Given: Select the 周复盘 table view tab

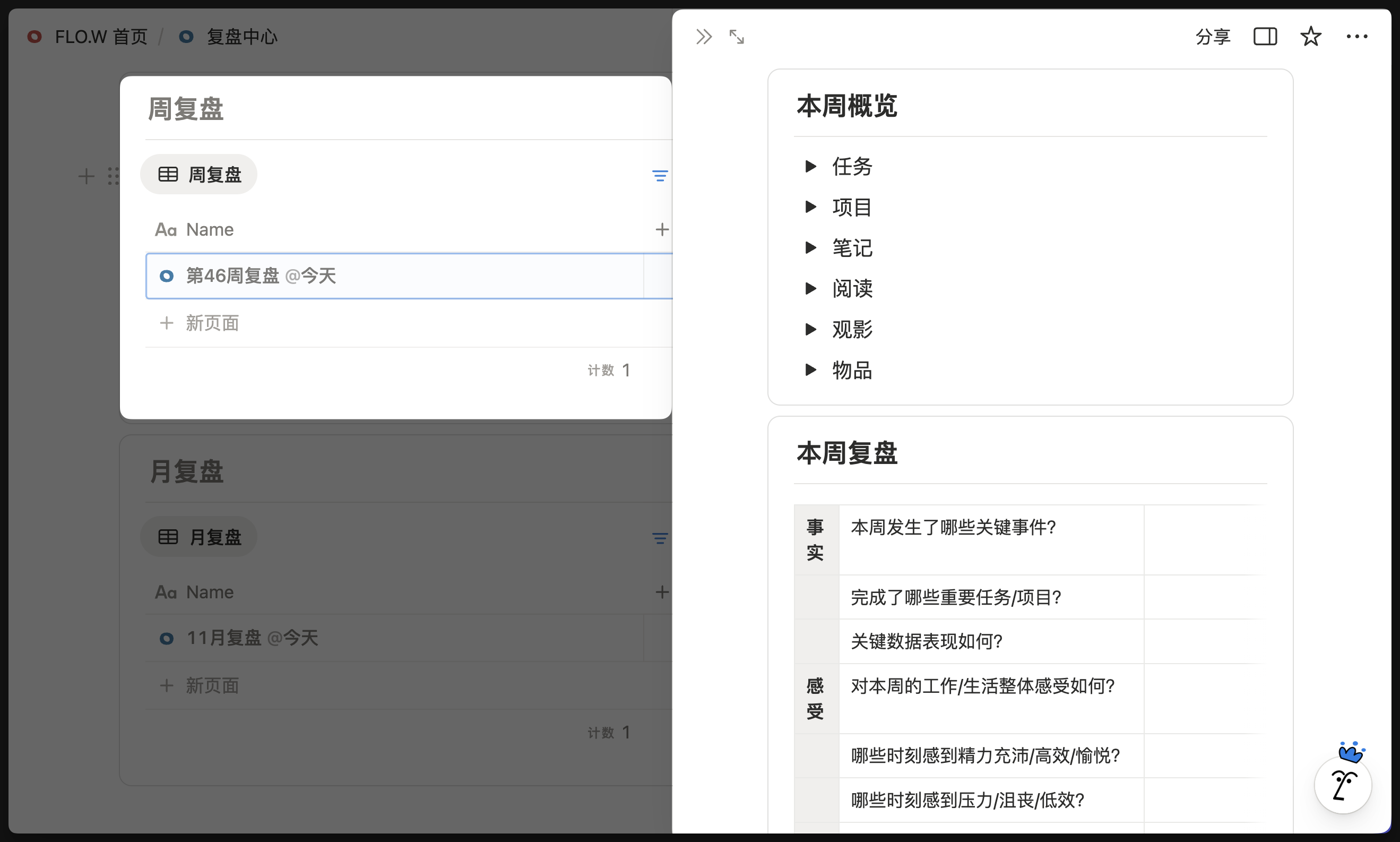Looking at the screenshot, I should pyautogui.click(x=199, y=174).
